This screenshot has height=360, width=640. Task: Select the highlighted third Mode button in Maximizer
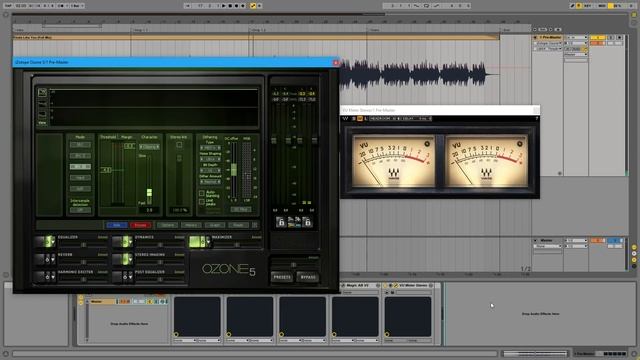(80, 167)
